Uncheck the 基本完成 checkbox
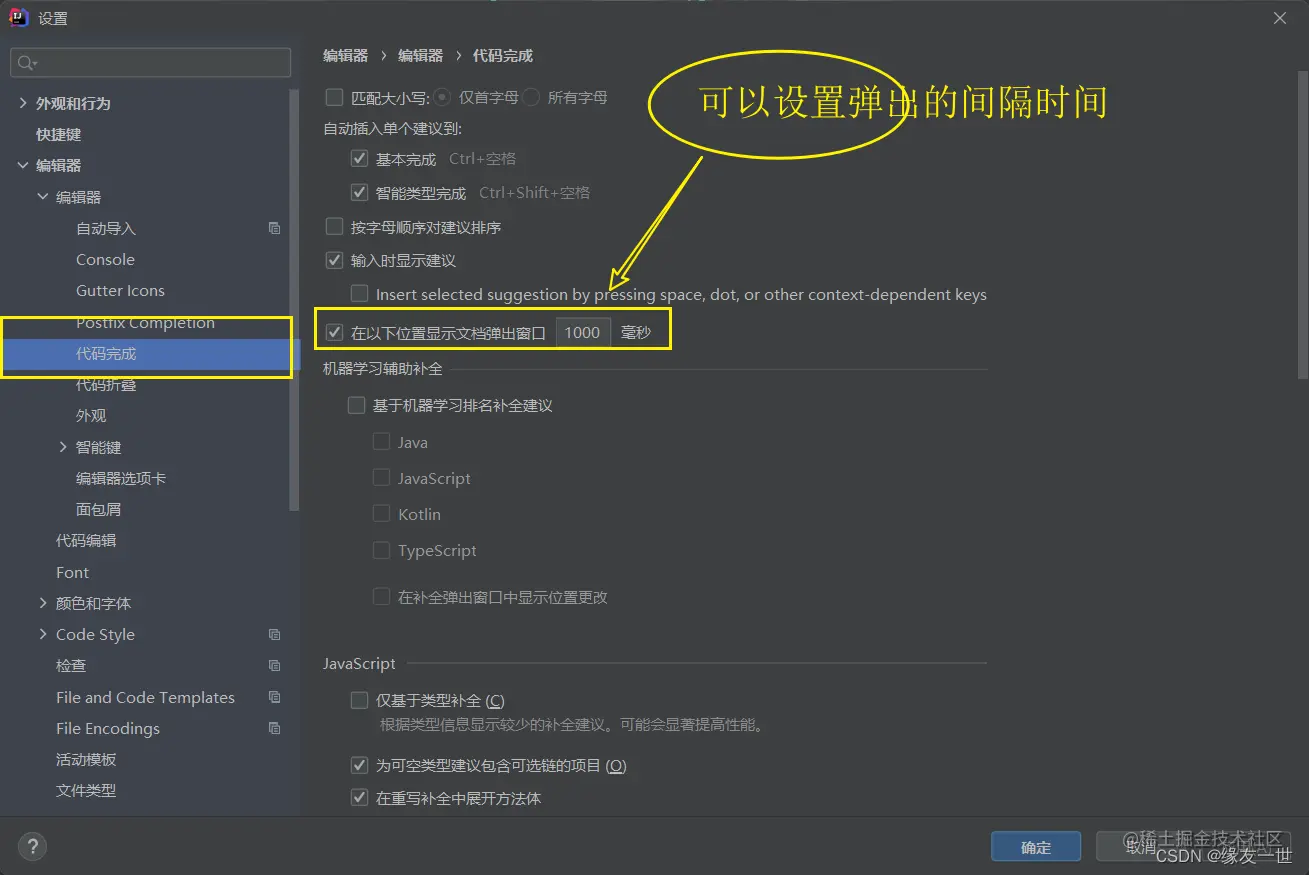The height and width of the screenshot is (875, 1309). coord(359,158)
